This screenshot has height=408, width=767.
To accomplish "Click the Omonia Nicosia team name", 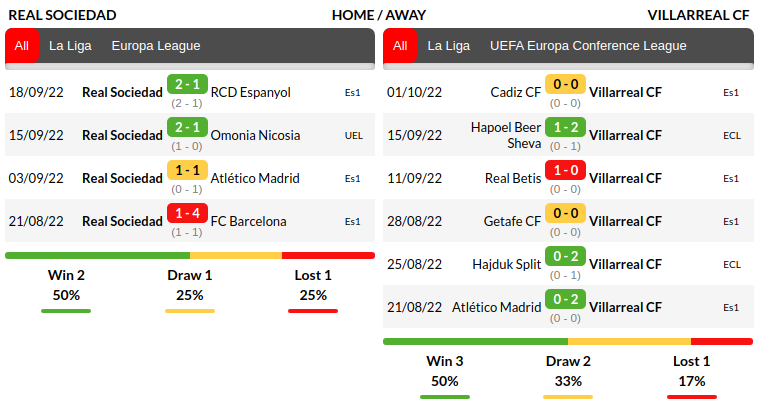I will (254, 135).
